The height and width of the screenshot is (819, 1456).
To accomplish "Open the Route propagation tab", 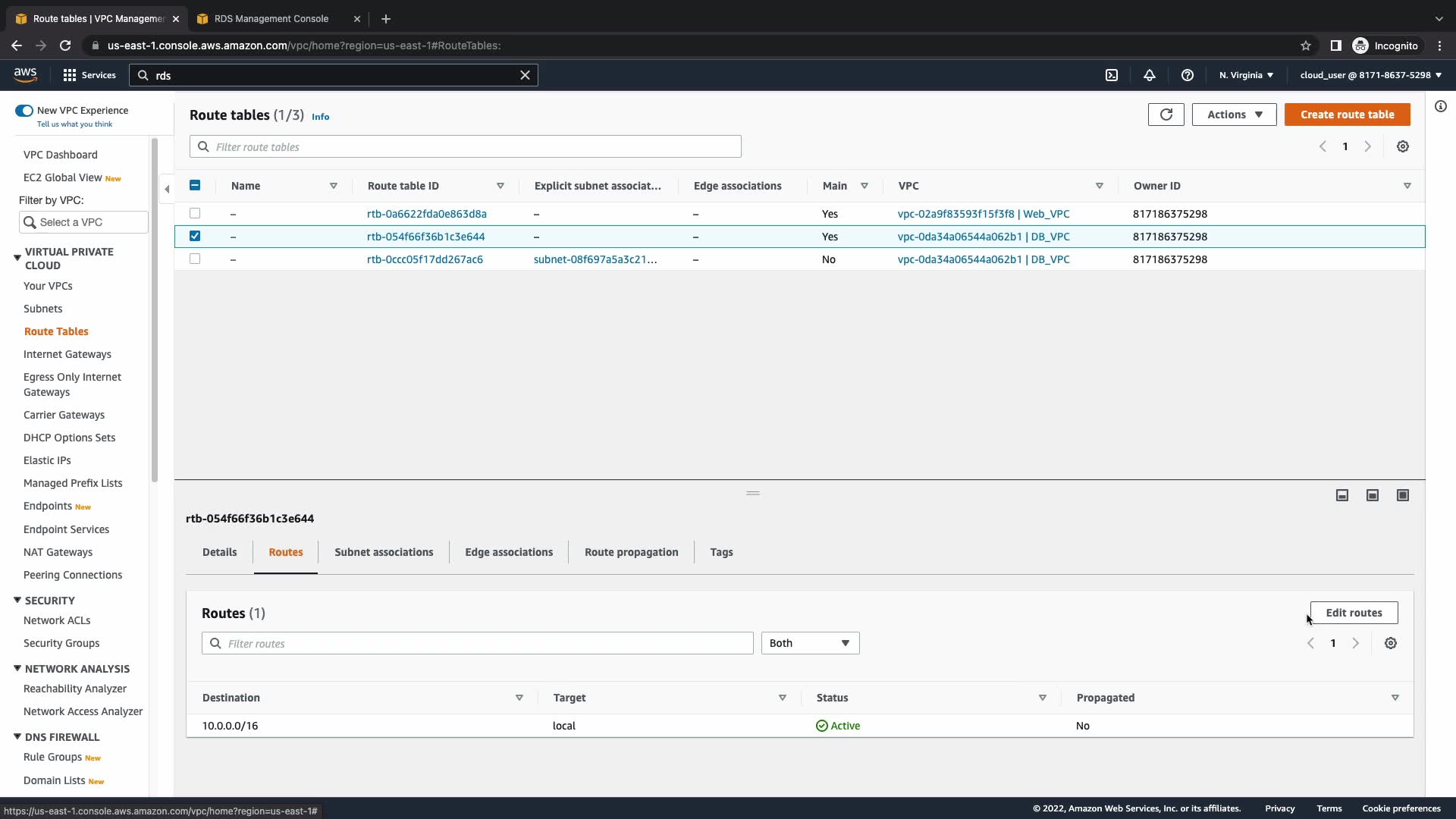I will click(x=631, y=552).
